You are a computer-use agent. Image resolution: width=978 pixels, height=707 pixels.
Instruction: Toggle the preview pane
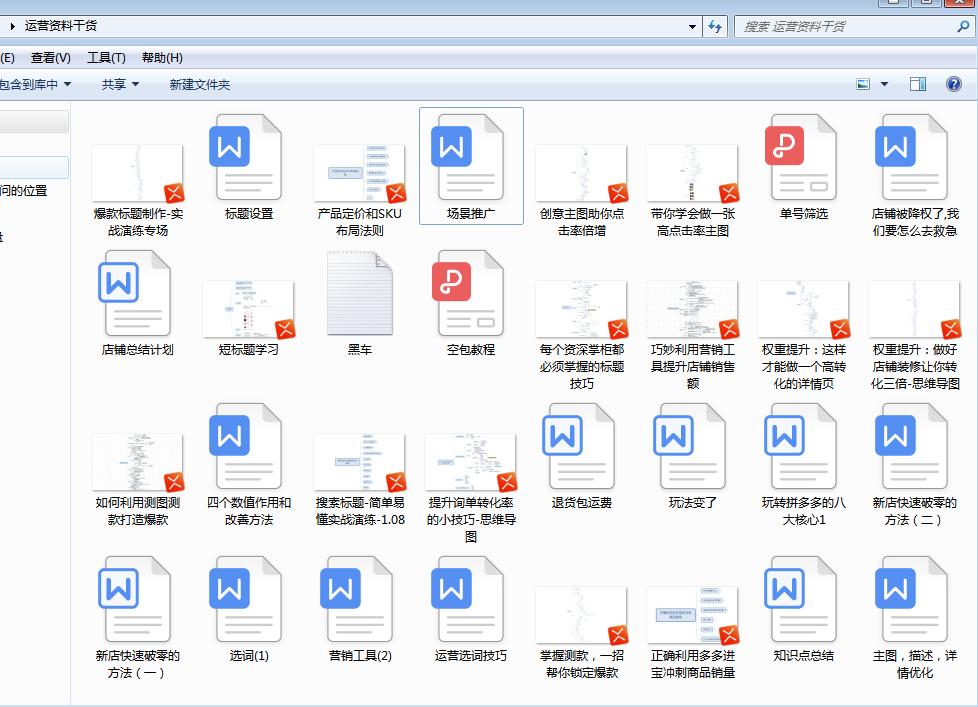pyautogui.click(x=917, y=83)
